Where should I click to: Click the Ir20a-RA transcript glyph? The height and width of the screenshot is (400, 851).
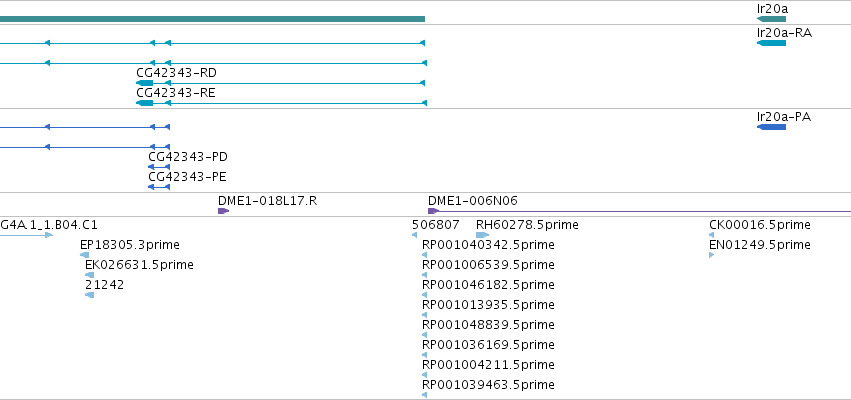coord(771,43)
